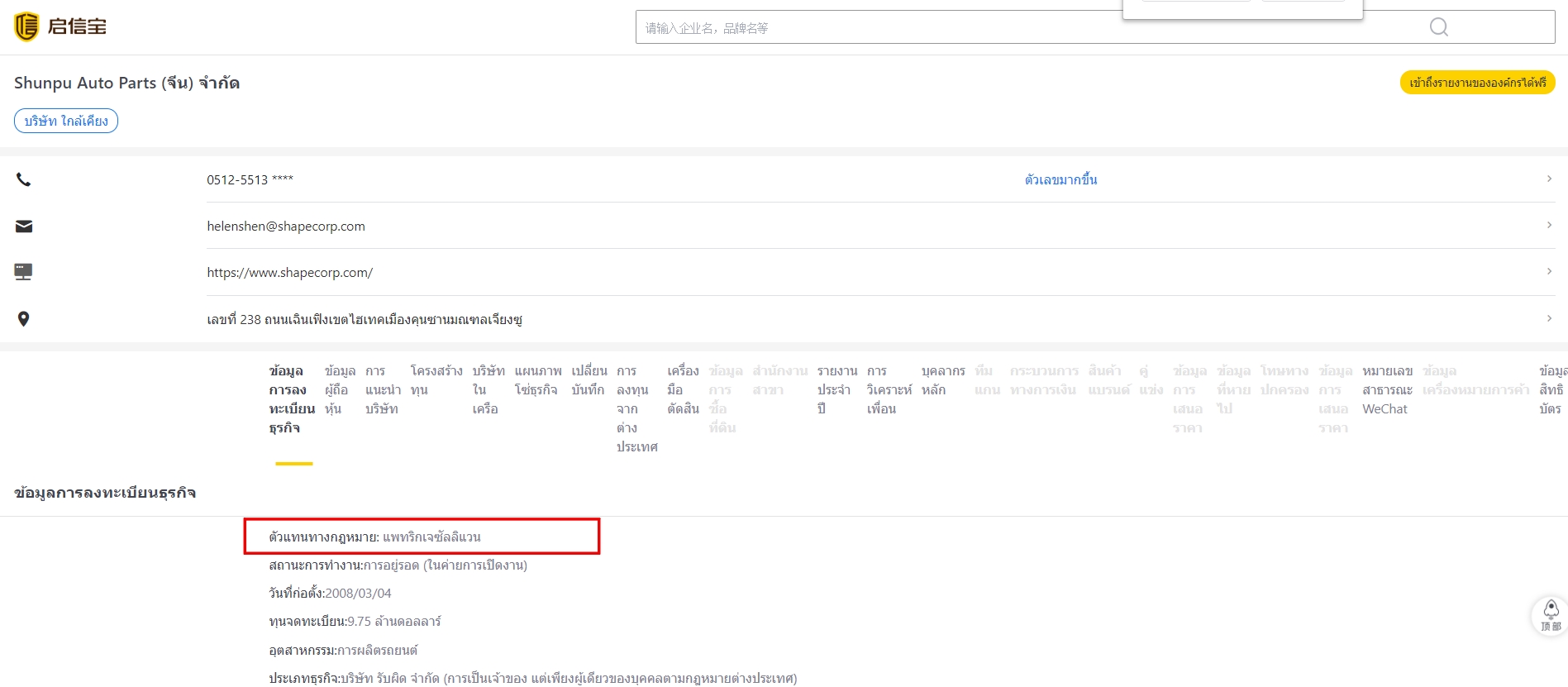Click the บริษัท ใกล้เคียง button
1568x687 pixels.
[66, 121]
